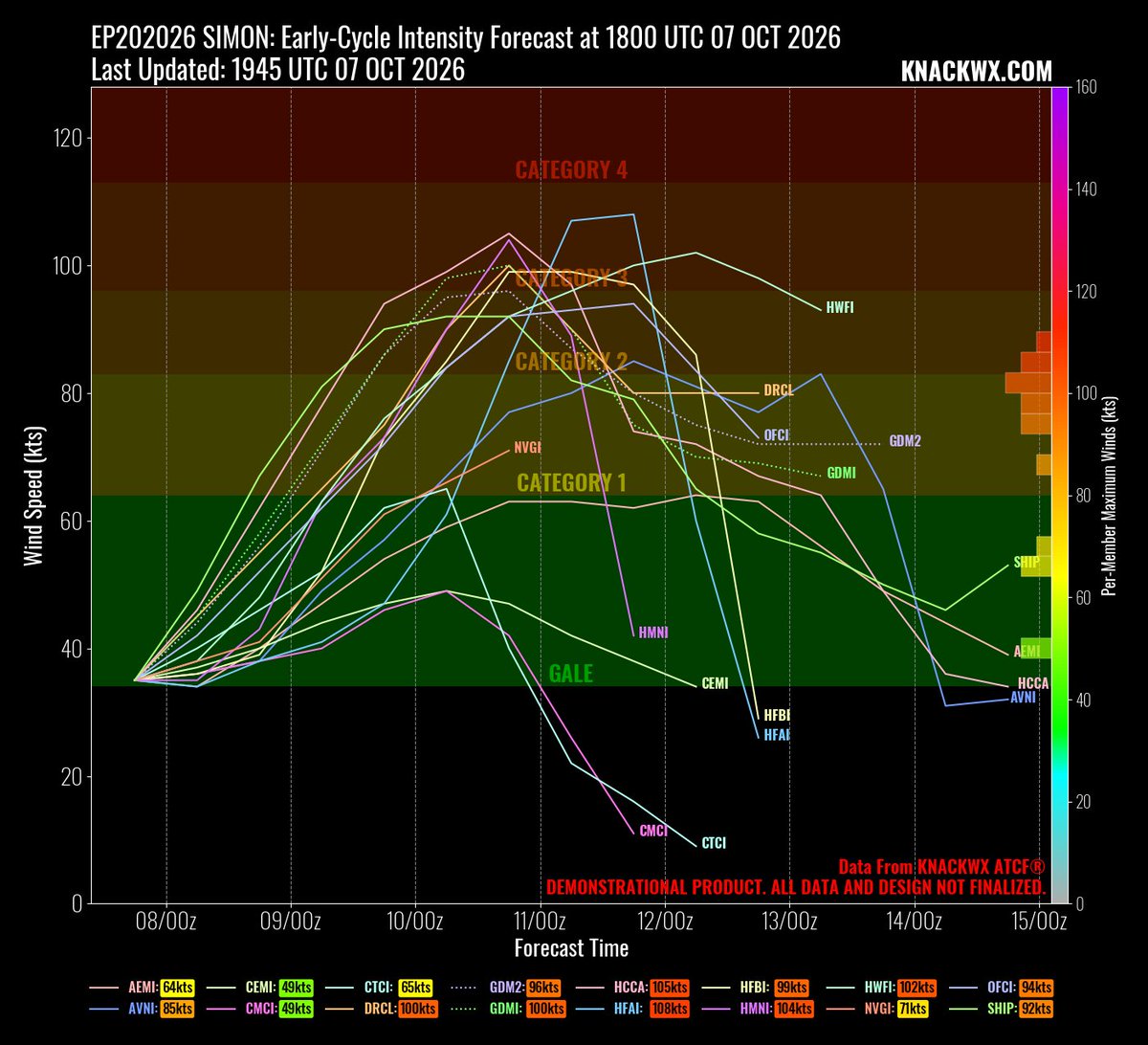Select HCCA 105kts legend entry
This screenshot has height=1045, width=1148.
[x=631, y=987]
